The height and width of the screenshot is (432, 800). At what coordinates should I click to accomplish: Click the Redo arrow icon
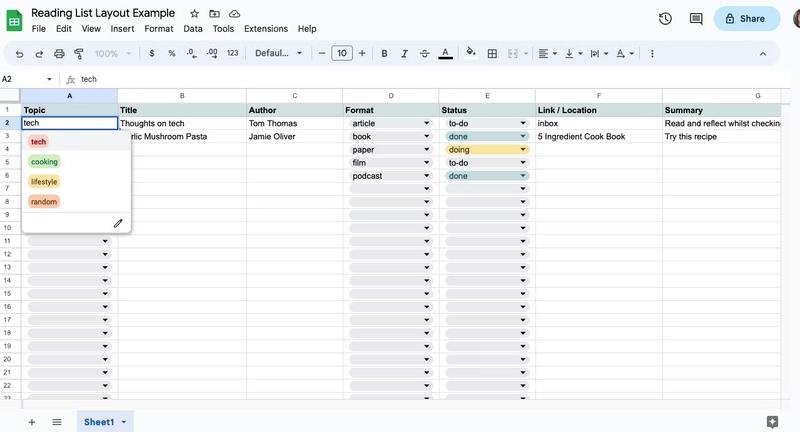tap(39, 54)
